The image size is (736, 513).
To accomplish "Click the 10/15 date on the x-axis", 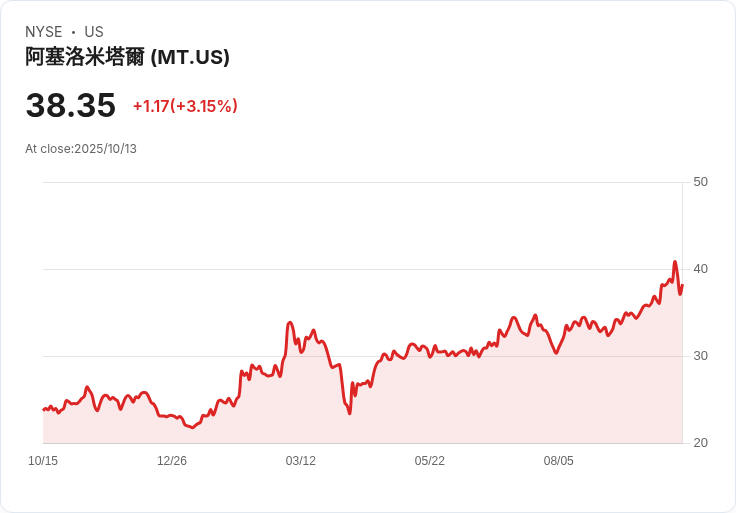I will point(43,461).
